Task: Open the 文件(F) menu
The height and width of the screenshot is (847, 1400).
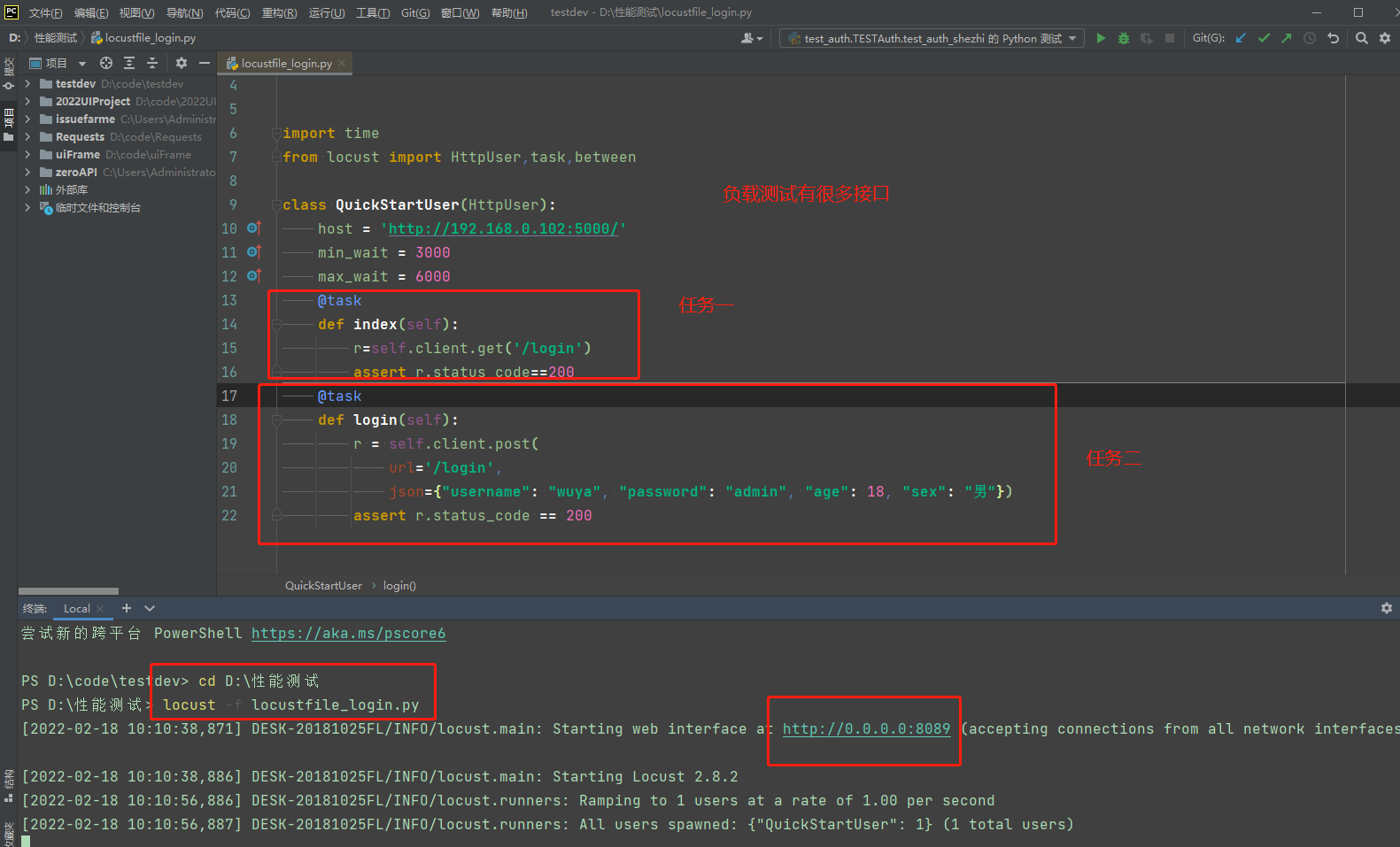Action: coord(45,13)
